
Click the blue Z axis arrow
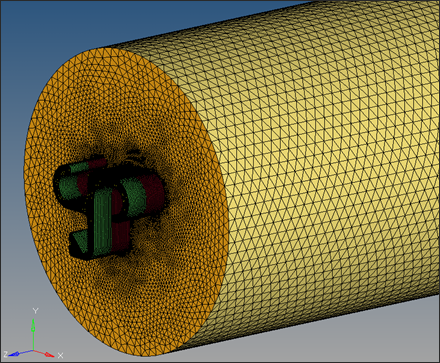point(20,353)
